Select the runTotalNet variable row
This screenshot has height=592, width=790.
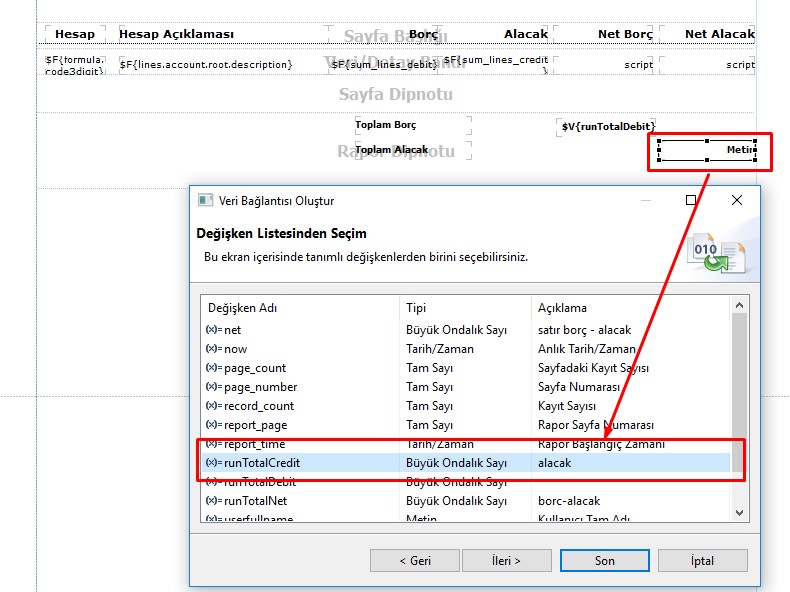pos(258,500)
